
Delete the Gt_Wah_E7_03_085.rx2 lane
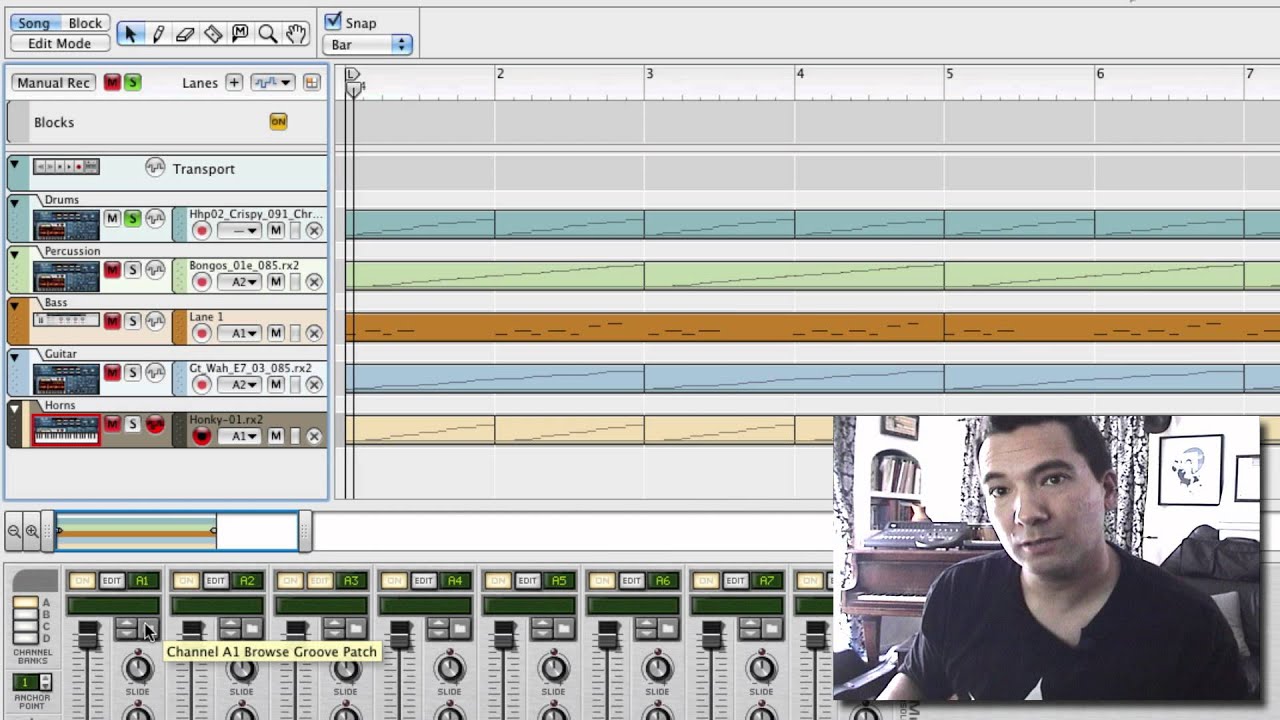click(314, 385)
